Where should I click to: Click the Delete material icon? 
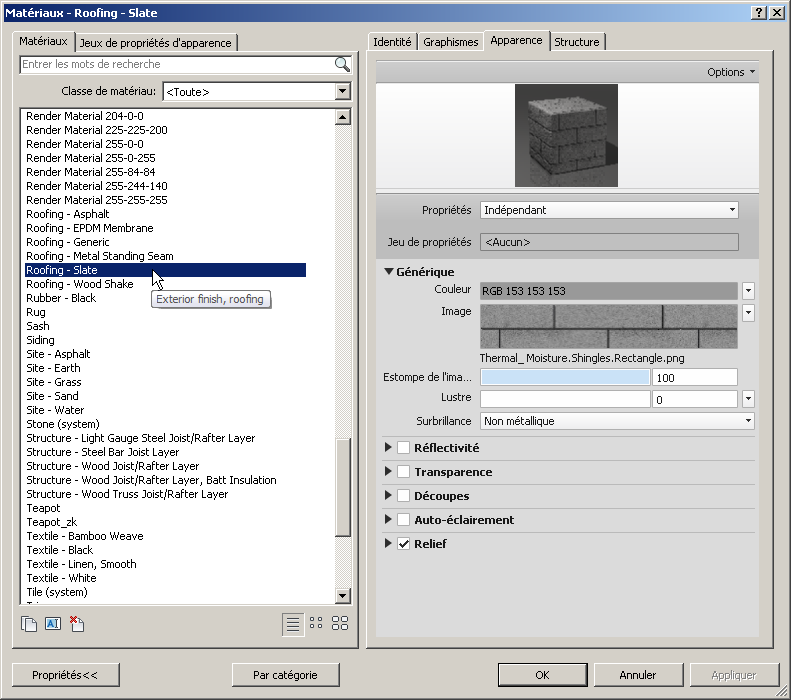tap(77, 624)
